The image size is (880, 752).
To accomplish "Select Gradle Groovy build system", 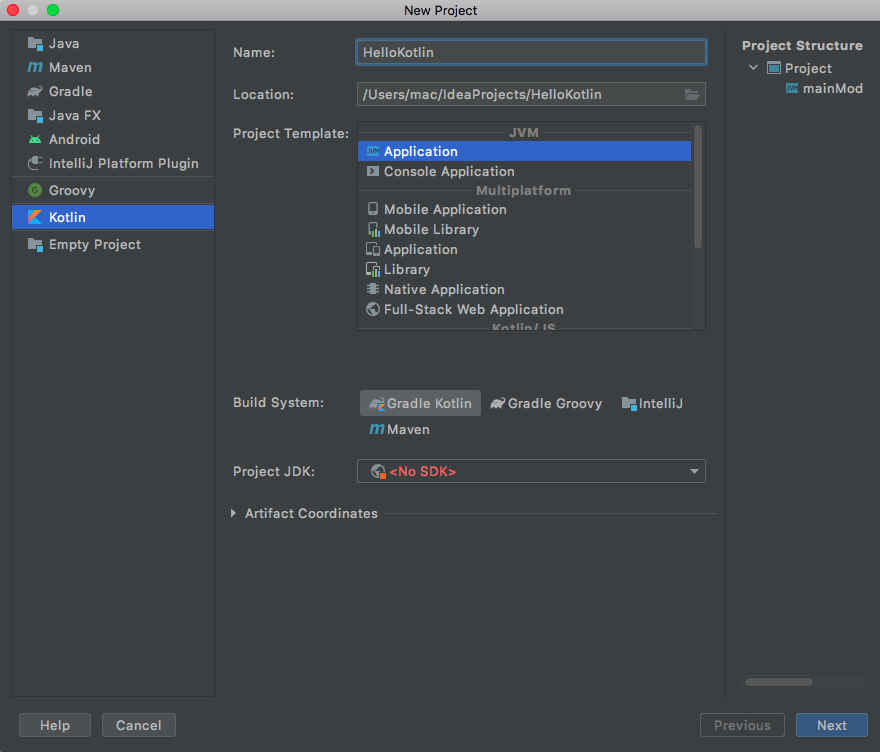I will click(x=546, y=403).
